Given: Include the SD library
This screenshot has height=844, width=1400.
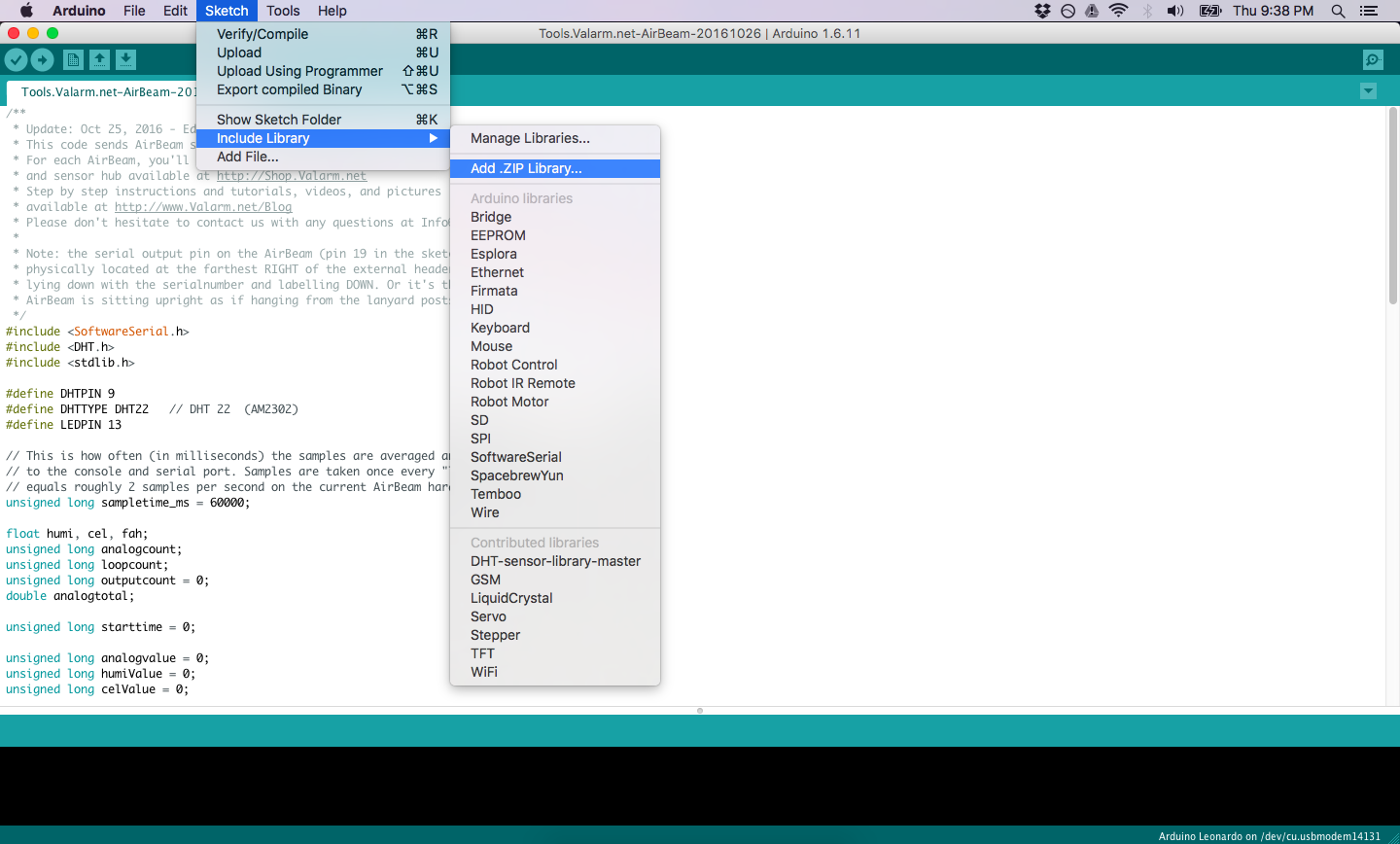Looking at the screenshot, I should click(x=555, y=420).
